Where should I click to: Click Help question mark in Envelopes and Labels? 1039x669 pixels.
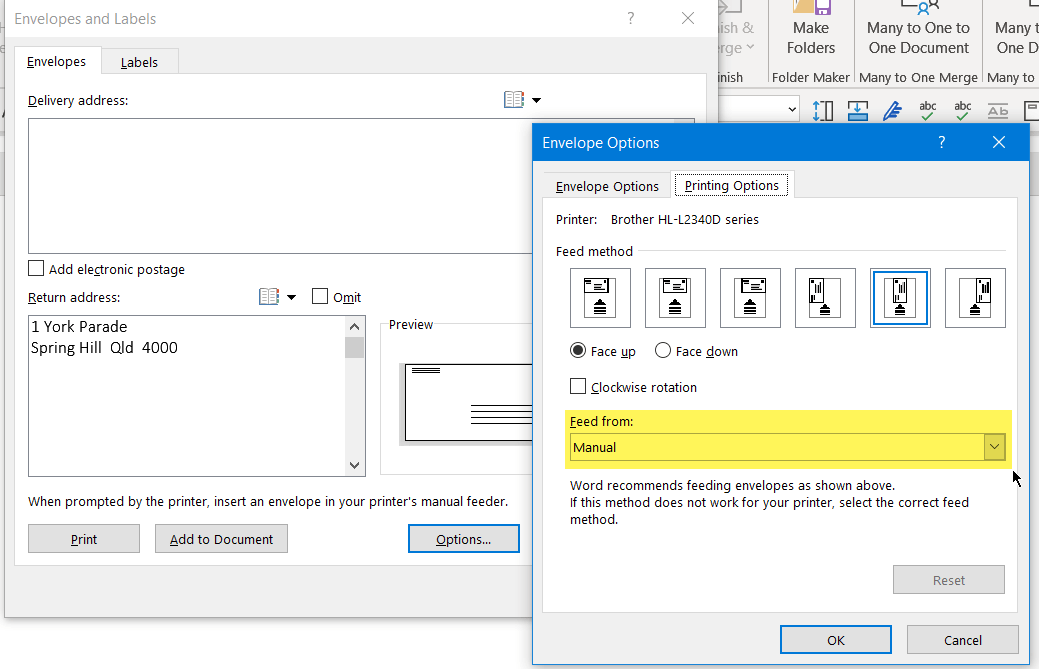point(631,19)
